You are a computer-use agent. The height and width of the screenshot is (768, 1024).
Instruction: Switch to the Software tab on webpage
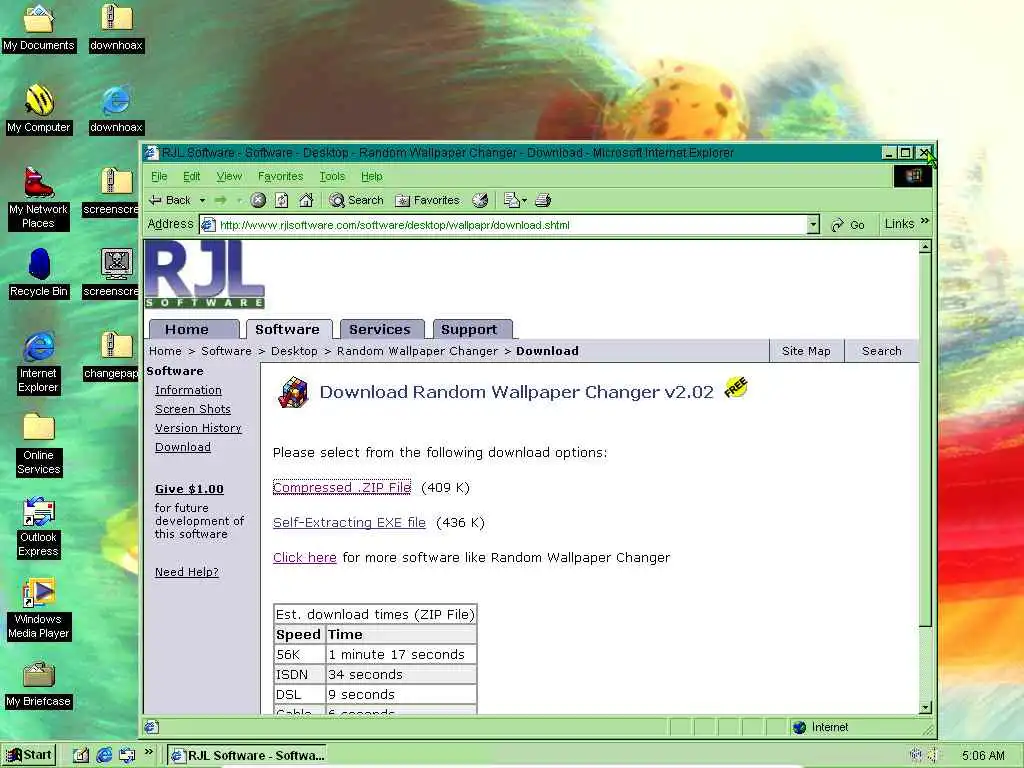pos(287,329)
